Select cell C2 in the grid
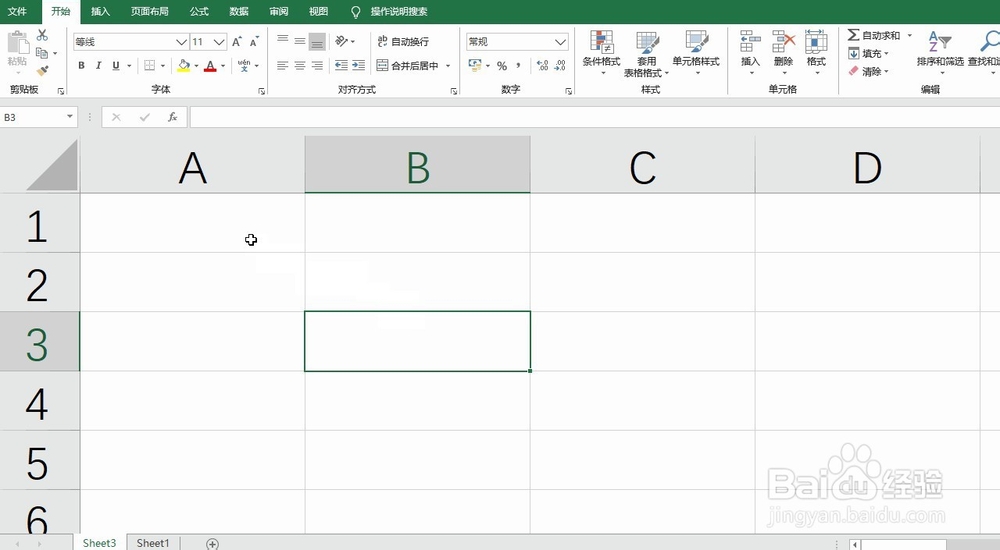This screenshot has height=550, width=1000. tap(642, 282)
